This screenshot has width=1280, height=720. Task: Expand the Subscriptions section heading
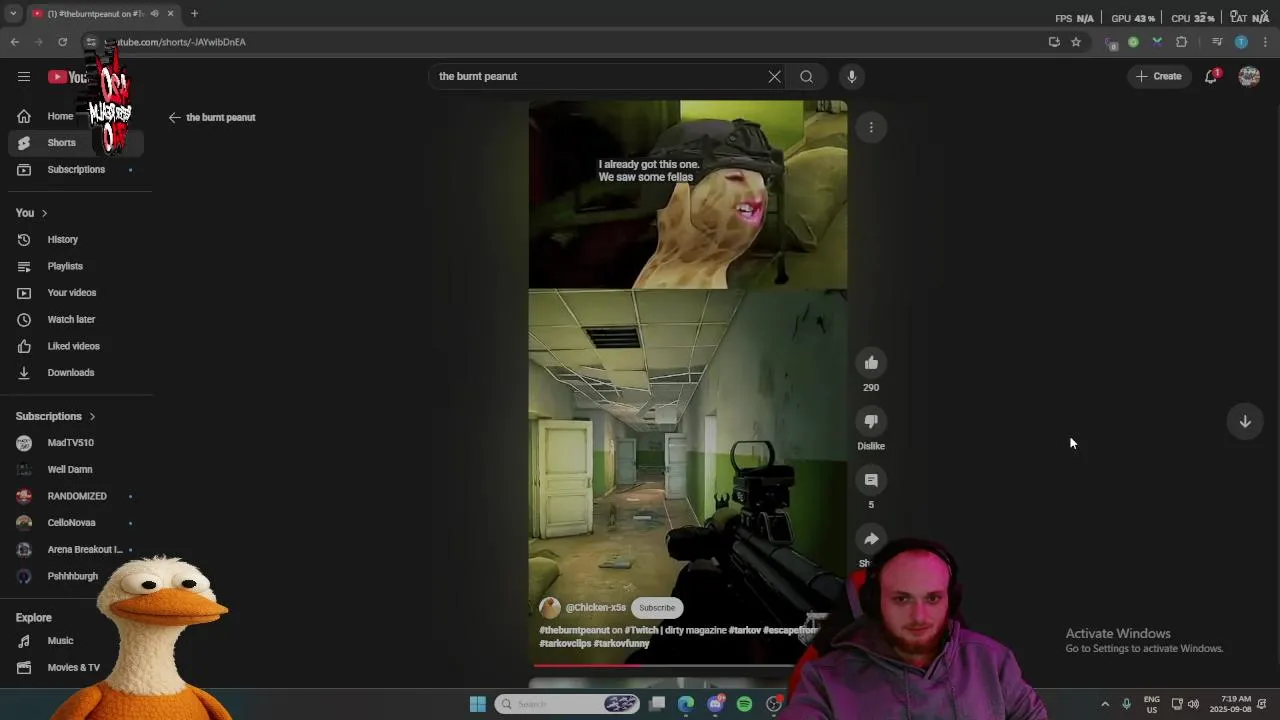click(x=56, y=417)
